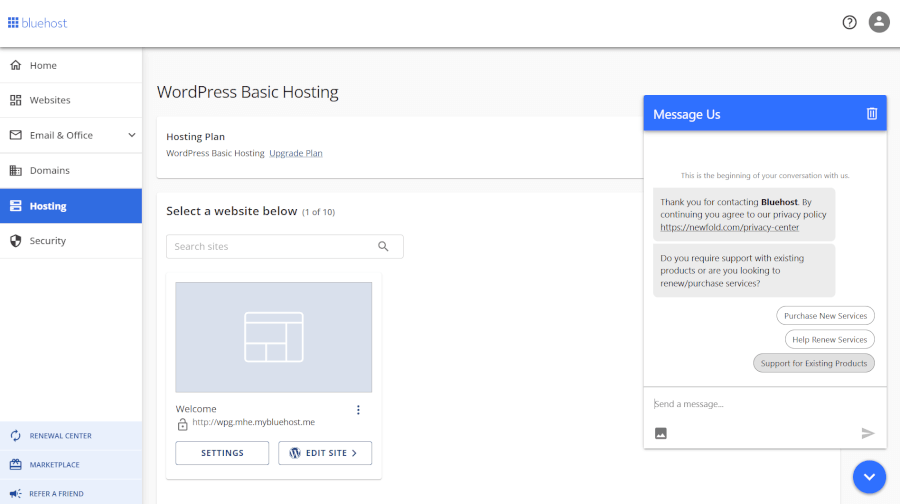The width and height of the screenshot is (900, 504).
Task: Go to Home in the sidebar
Action: tap(71, 65)
